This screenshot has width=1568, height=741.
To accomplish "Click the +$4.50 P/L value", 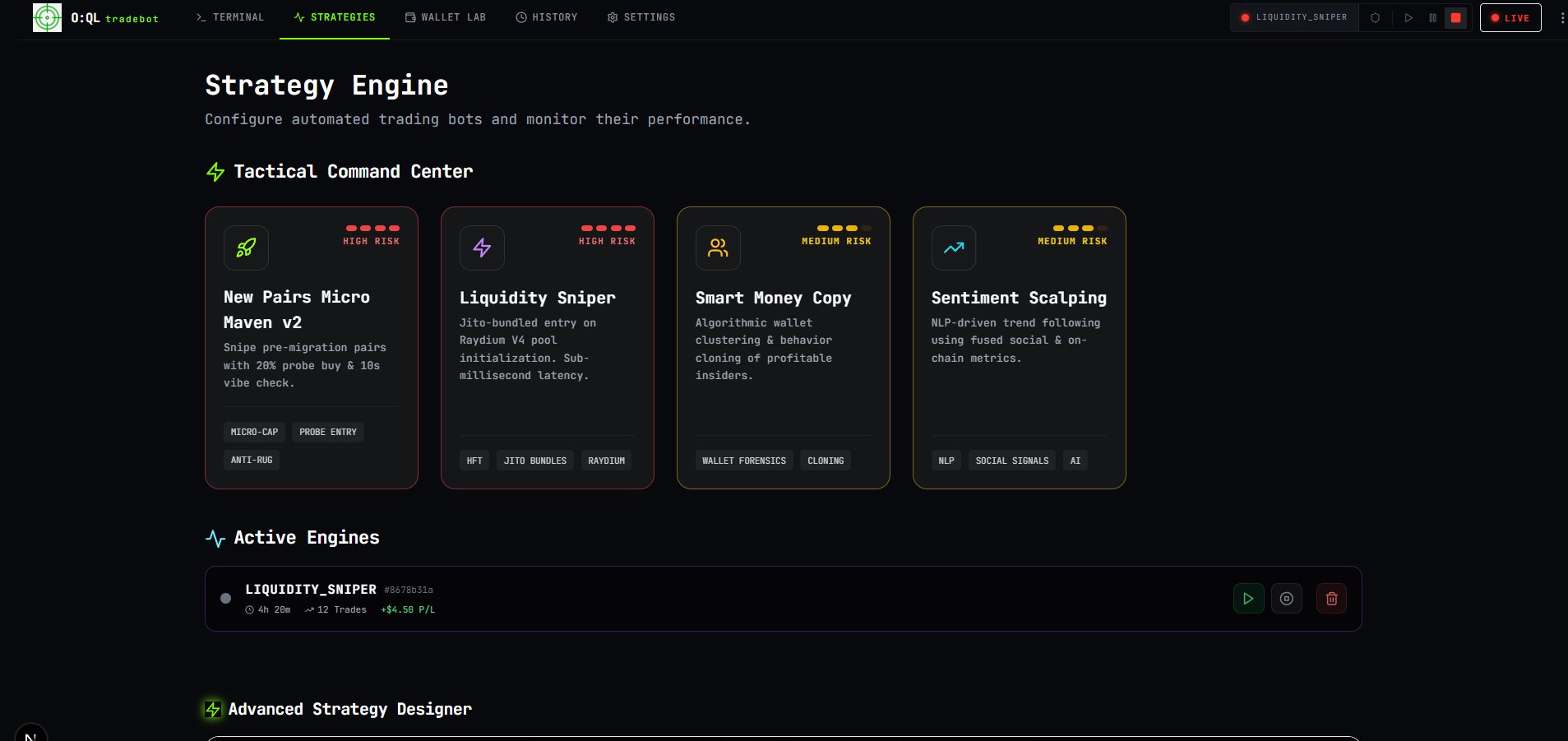I will (408, 609).
